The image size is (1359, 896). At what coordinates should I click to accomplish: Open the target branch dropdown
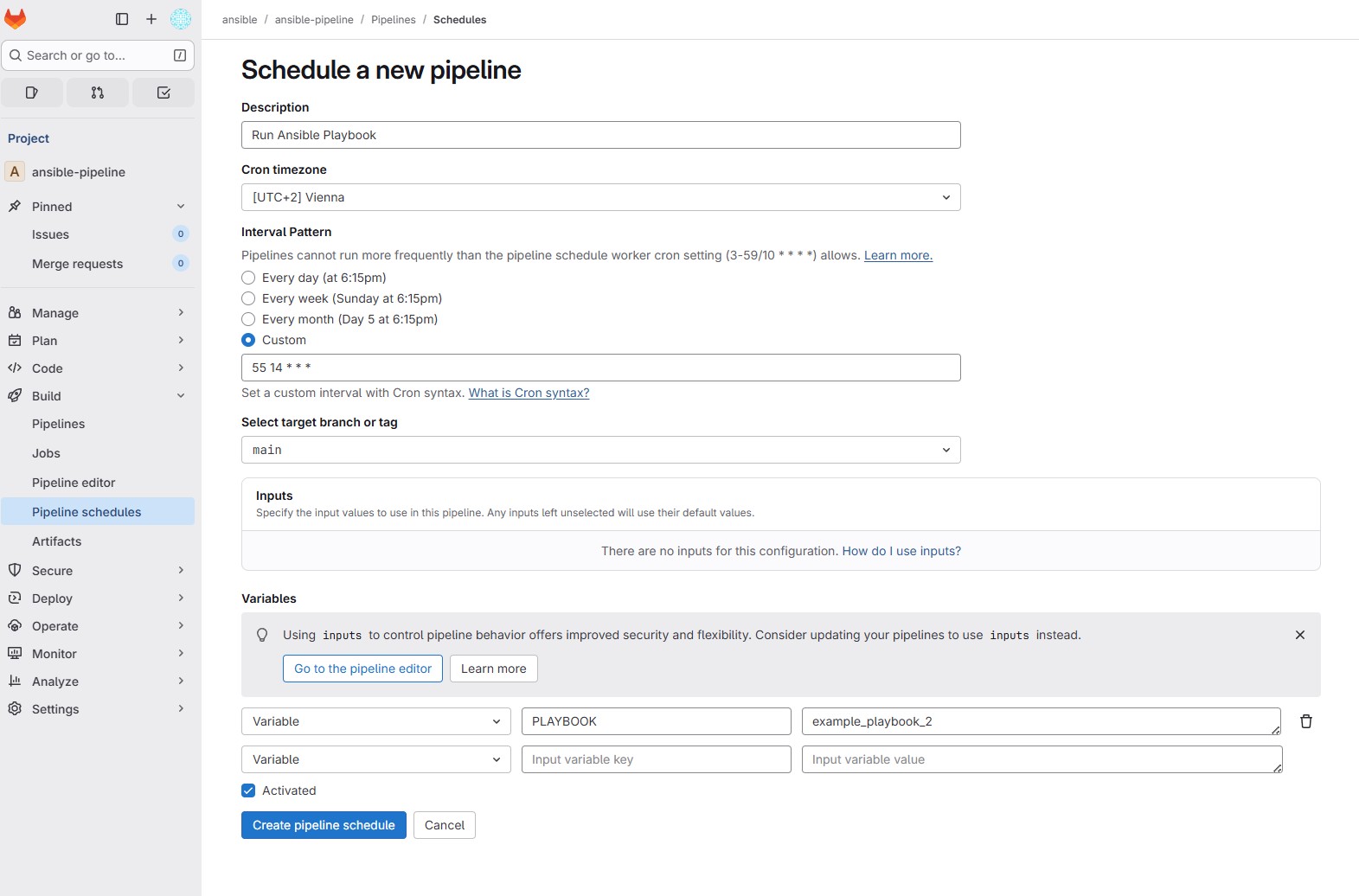click(x=600, y=450)
